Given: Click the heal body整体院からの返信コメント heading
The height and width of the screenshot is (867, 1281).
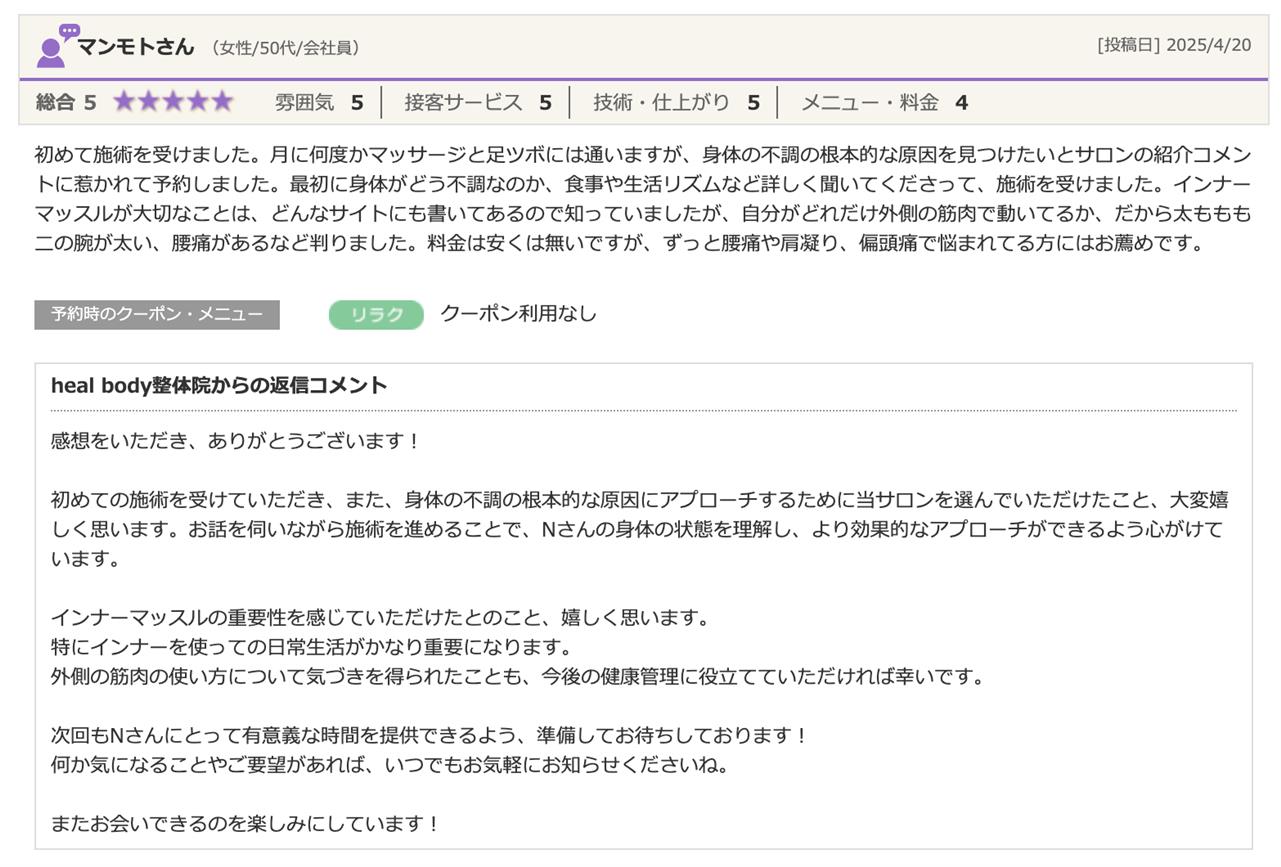Looking at the screenshot, I should [219, 386].
